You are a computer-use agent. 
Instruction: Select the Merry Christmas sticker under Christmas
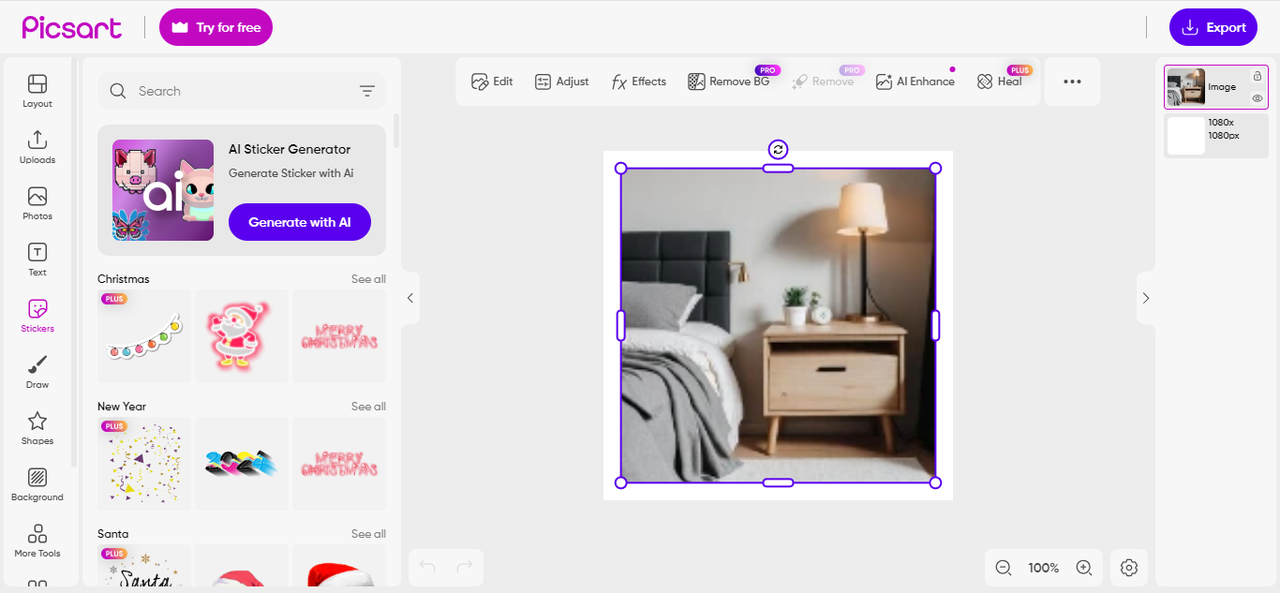[339, 336]
